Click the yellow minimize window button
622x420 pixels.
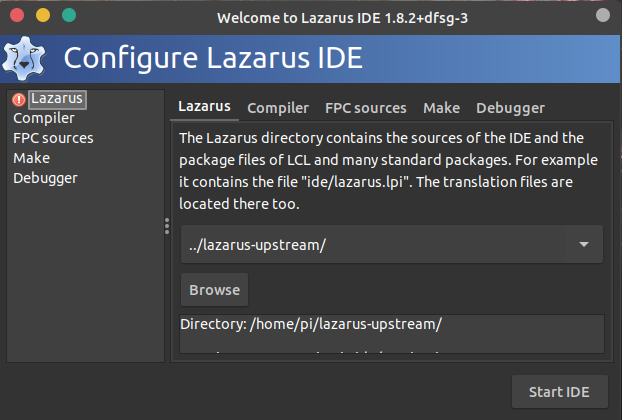(43, 15)
